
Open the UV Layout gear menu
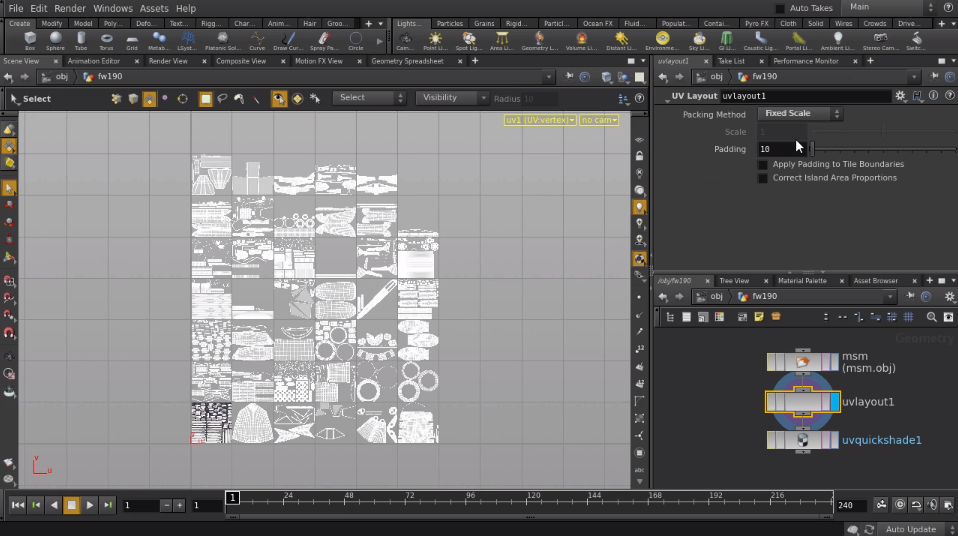click(901, 96)
